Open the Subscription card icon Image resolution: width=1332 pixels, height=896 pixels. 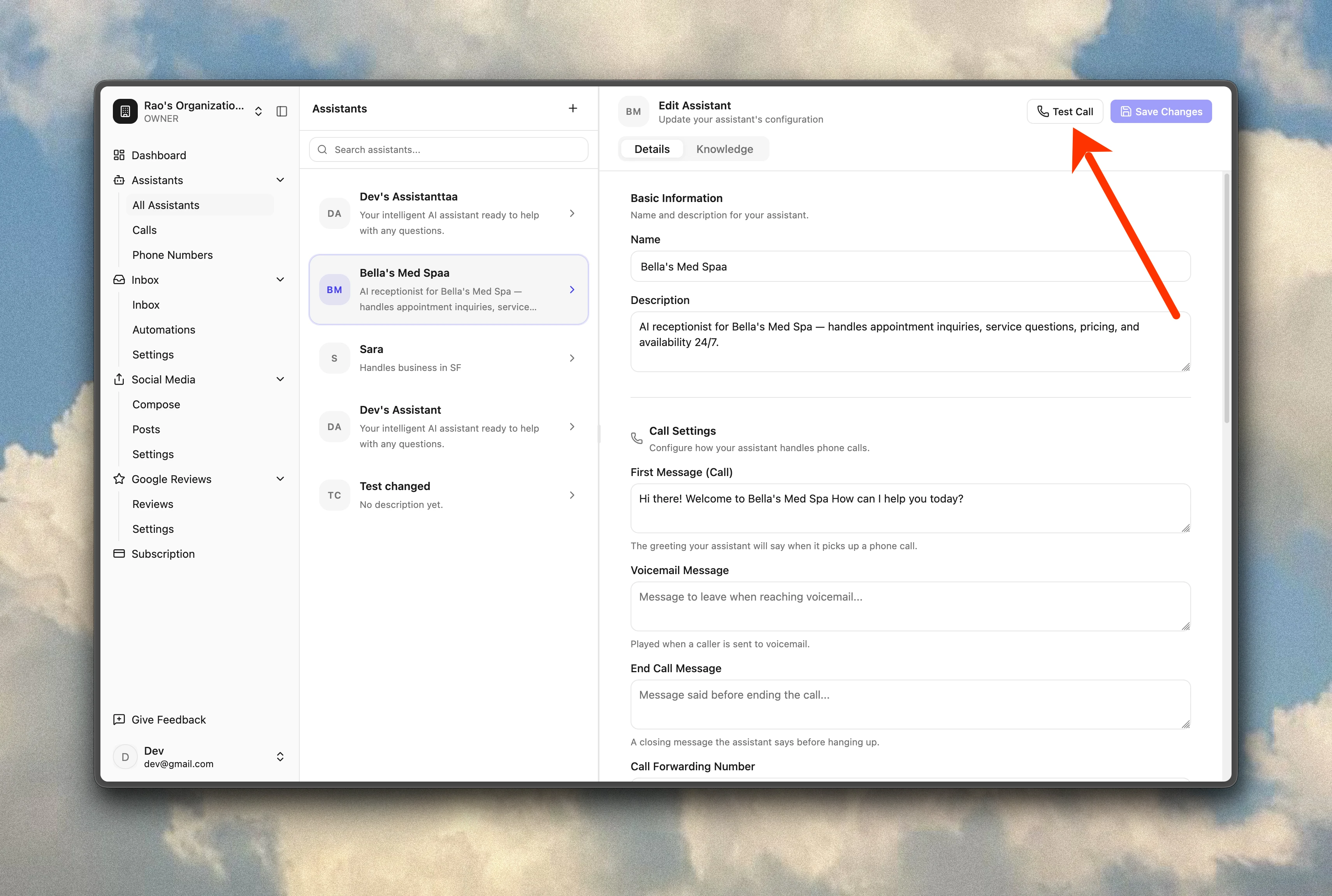click(x=119, y=553)
